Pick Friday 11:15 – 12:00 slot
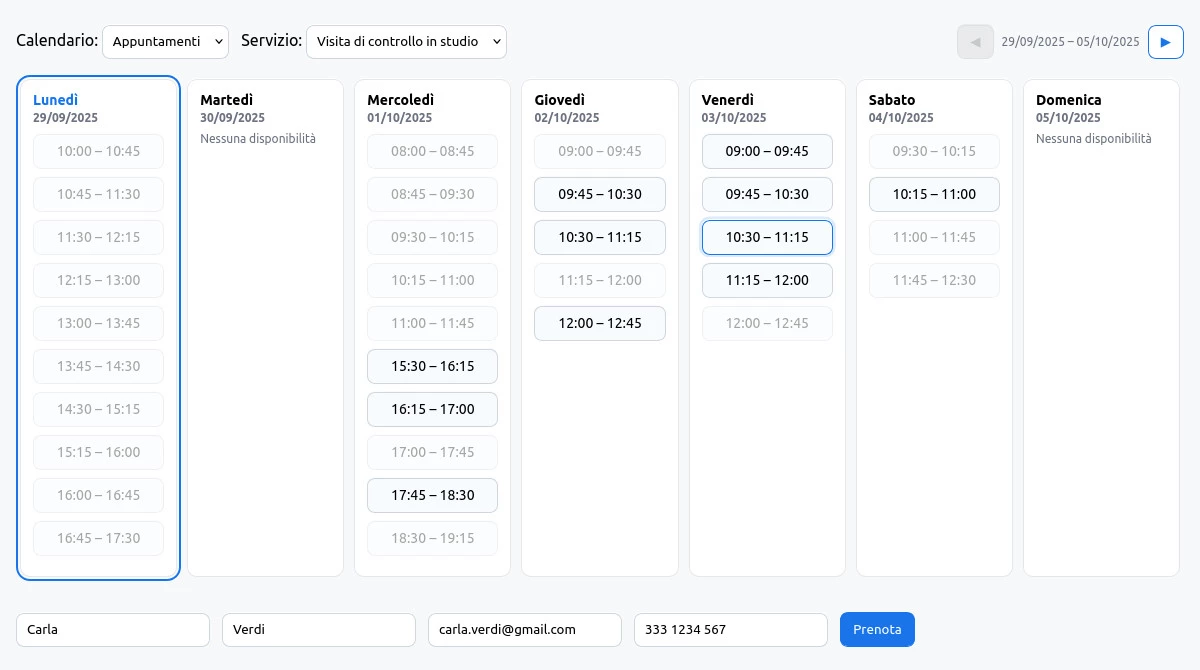This screenshot has width=1200, height=670. 767,281
